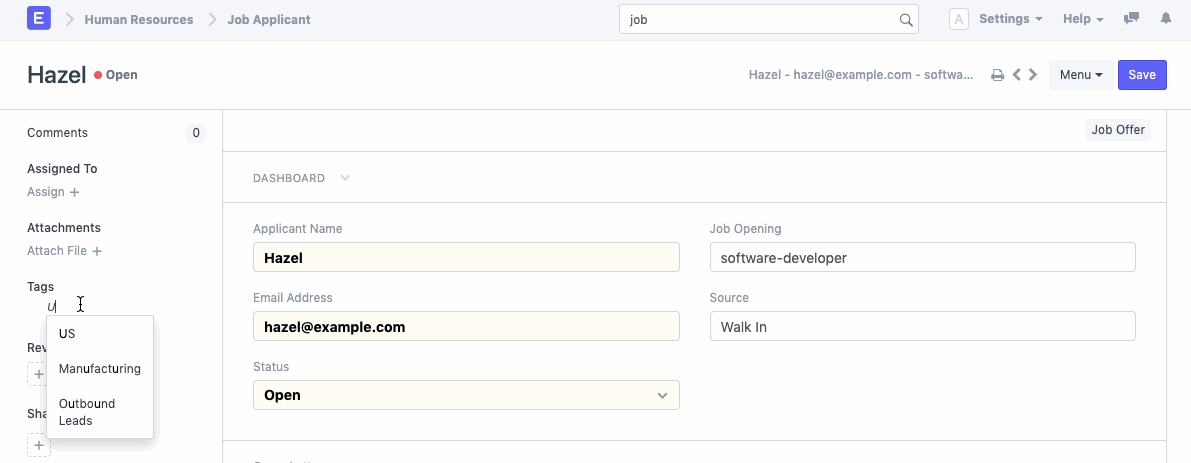Go to previous record arrow
This screenshot has width=1191, height=463.
coord(1016,75)
